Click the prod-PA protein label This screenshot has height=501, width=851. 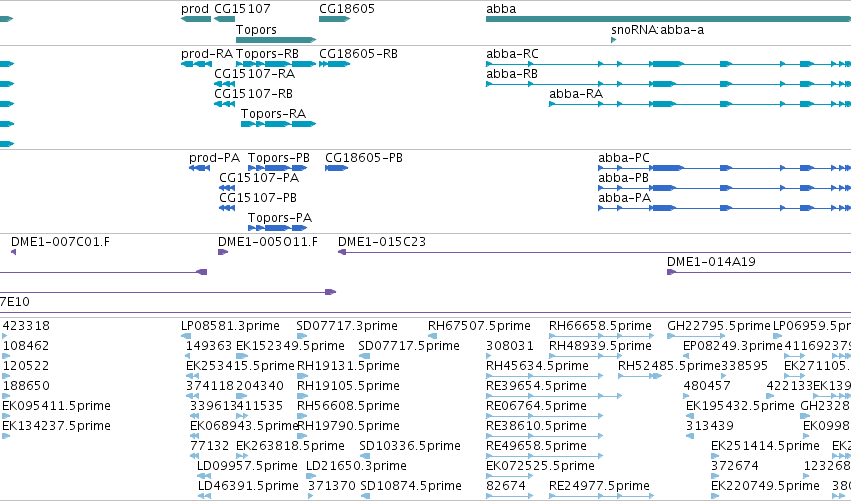pos(214,158)
